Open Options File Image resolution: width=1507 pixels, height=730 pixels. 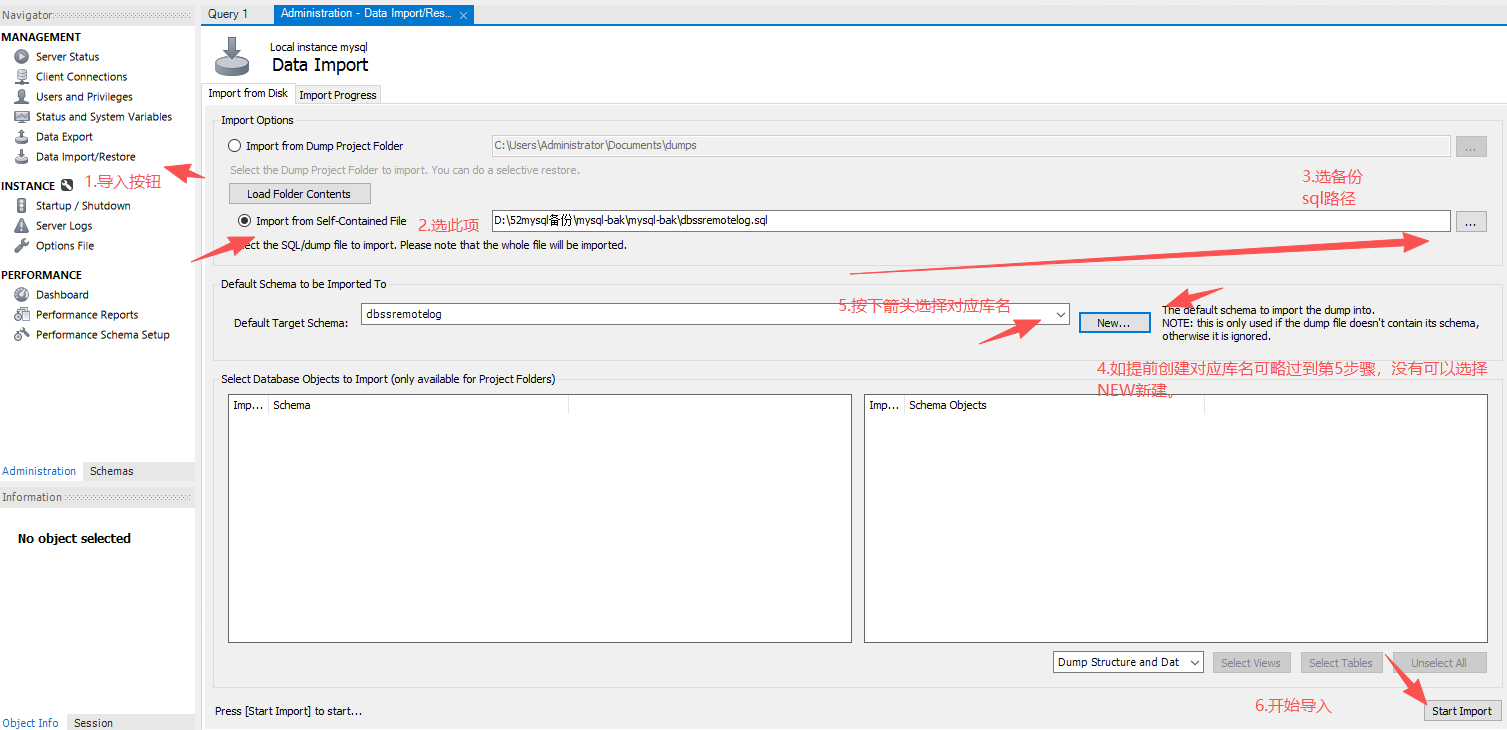(65, 246)
